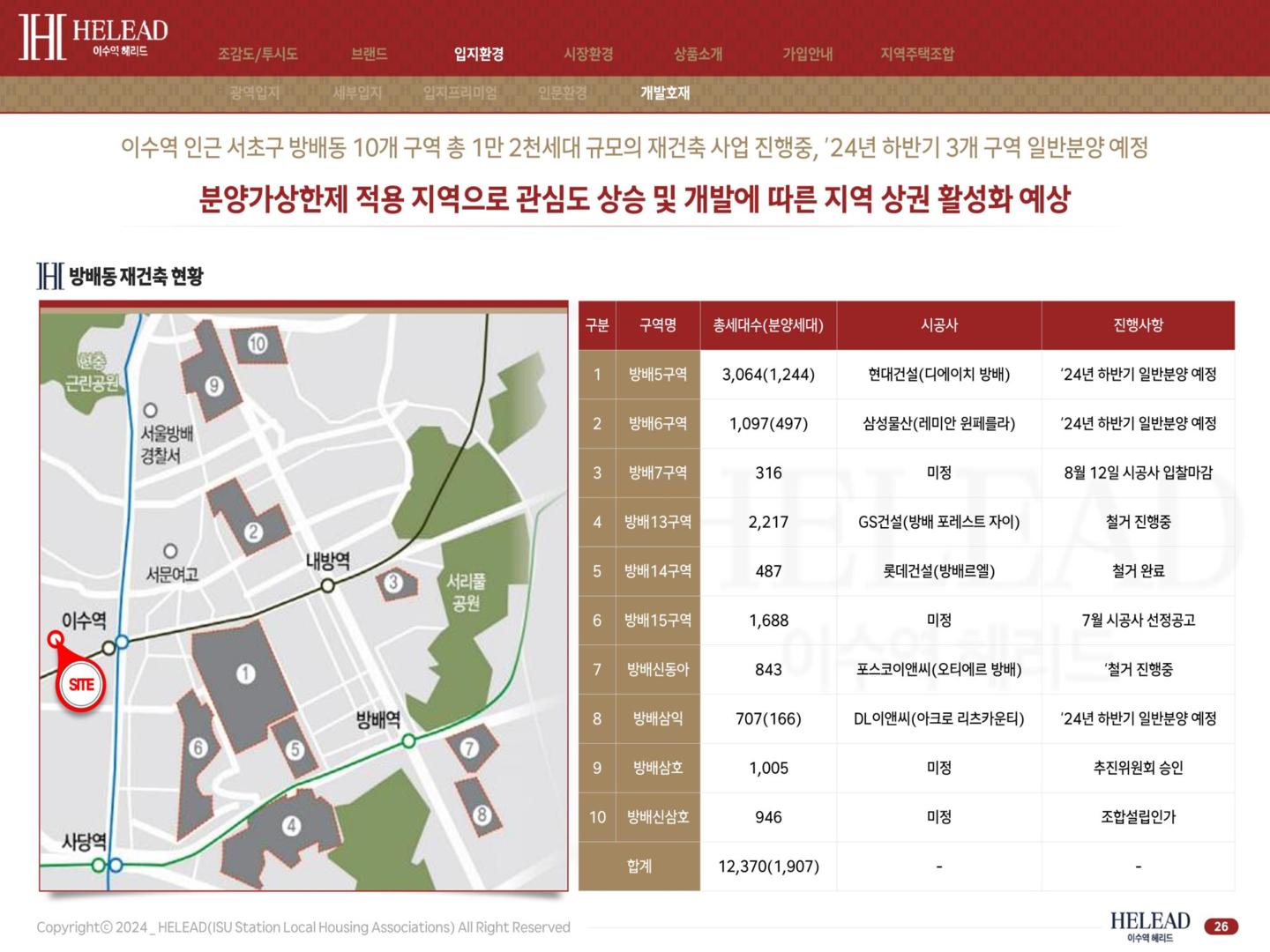Click the 합계 total row label
This screenshot has height=952, width=1270.
(639, 866)
